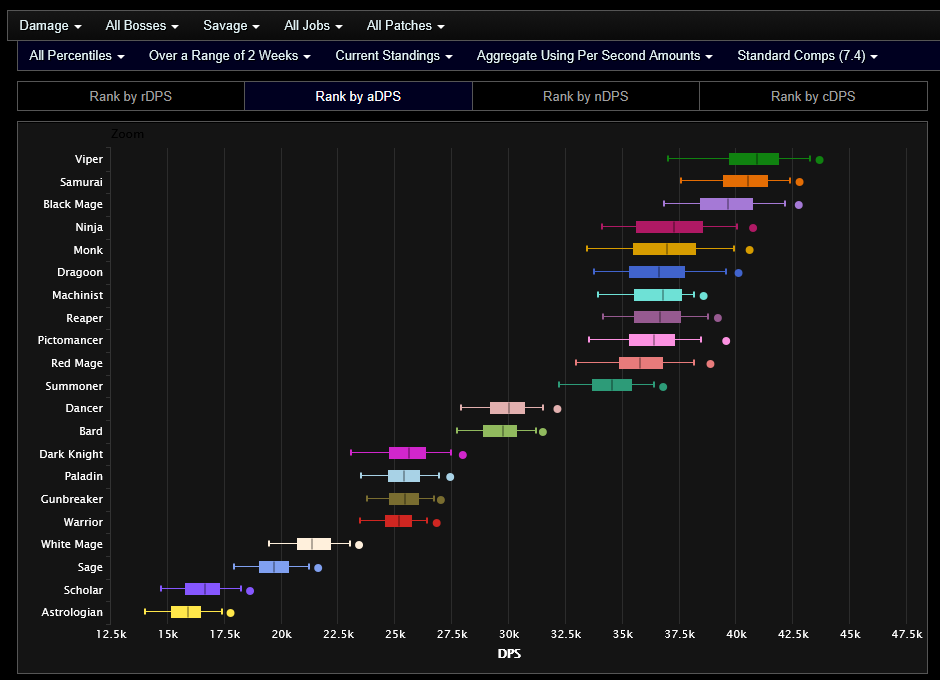Image resolution: width=940 pixels, height=680 pixels.
Task: Click the Scholar job label
Action: pos(83,590)
